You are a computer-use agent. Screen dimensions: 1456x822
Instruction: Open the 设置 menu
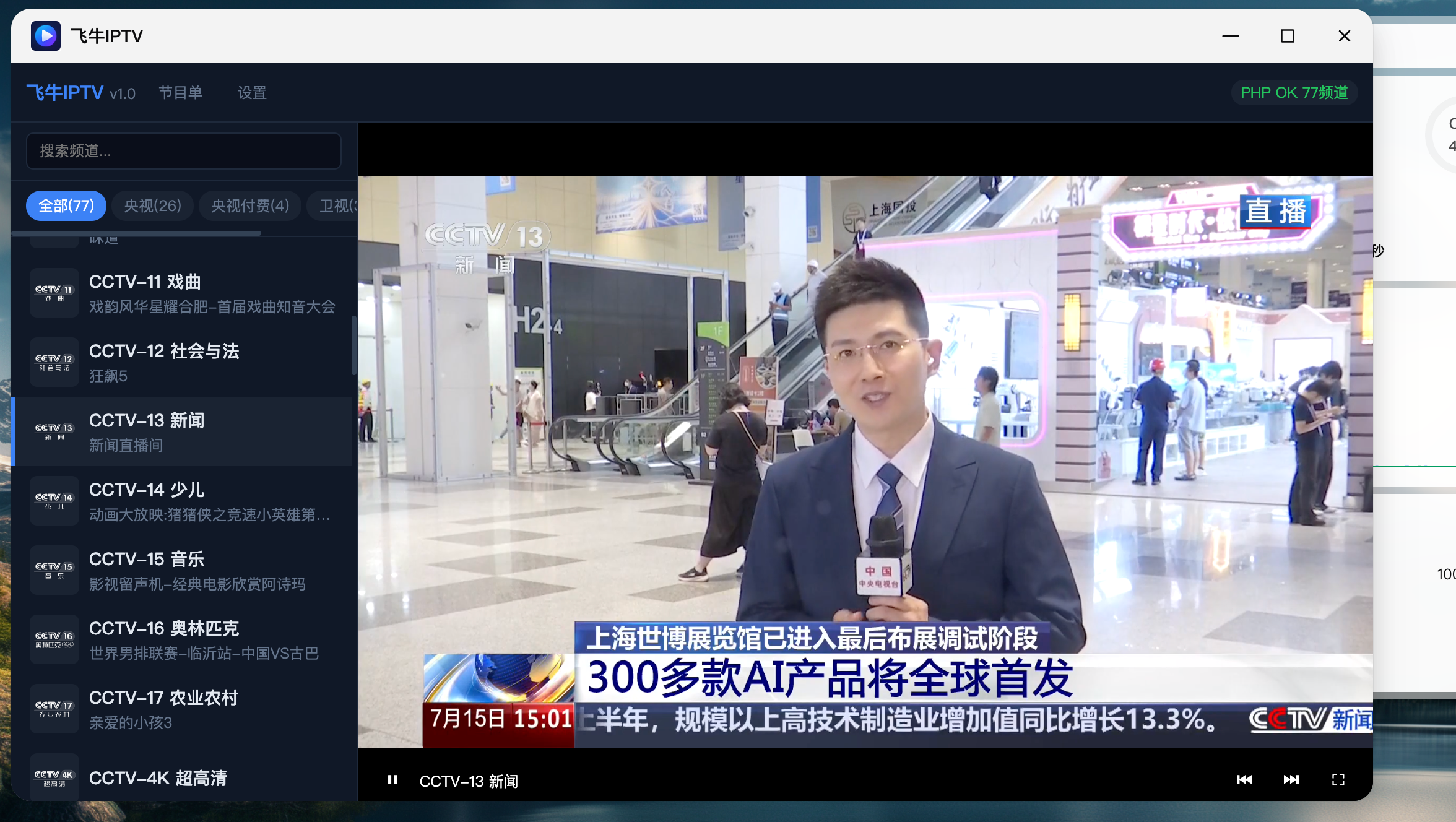point(252,93)
